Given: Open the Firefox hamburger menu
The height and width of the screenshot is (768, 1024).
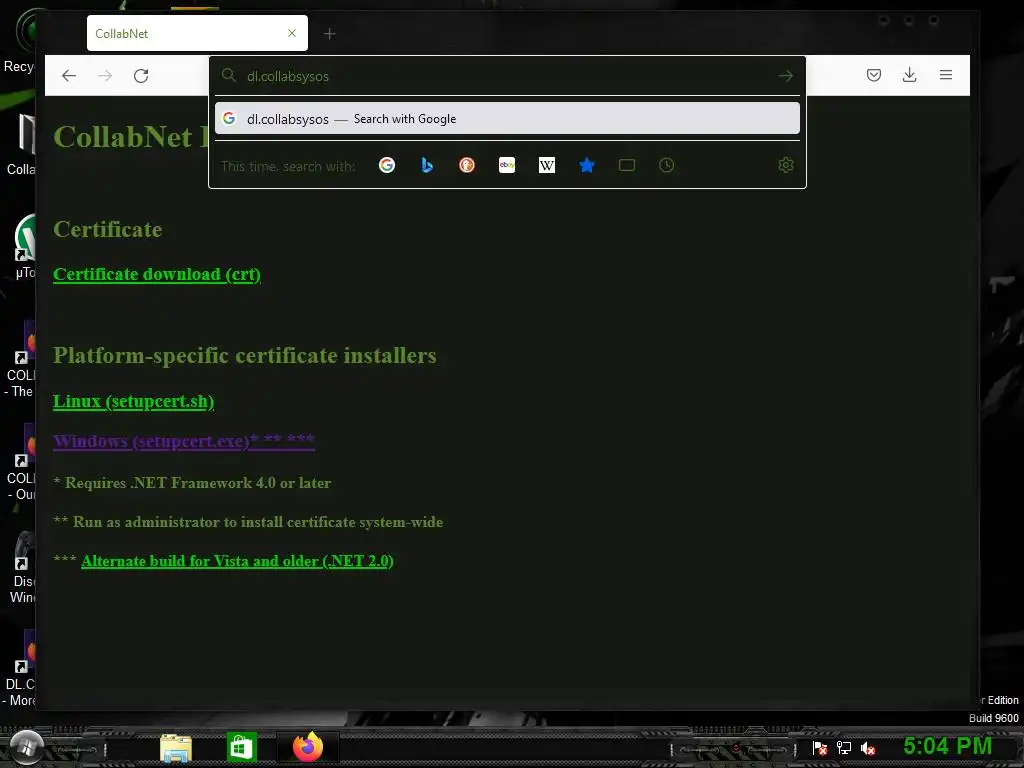Looking at the screenshot, I should [946, 75].
